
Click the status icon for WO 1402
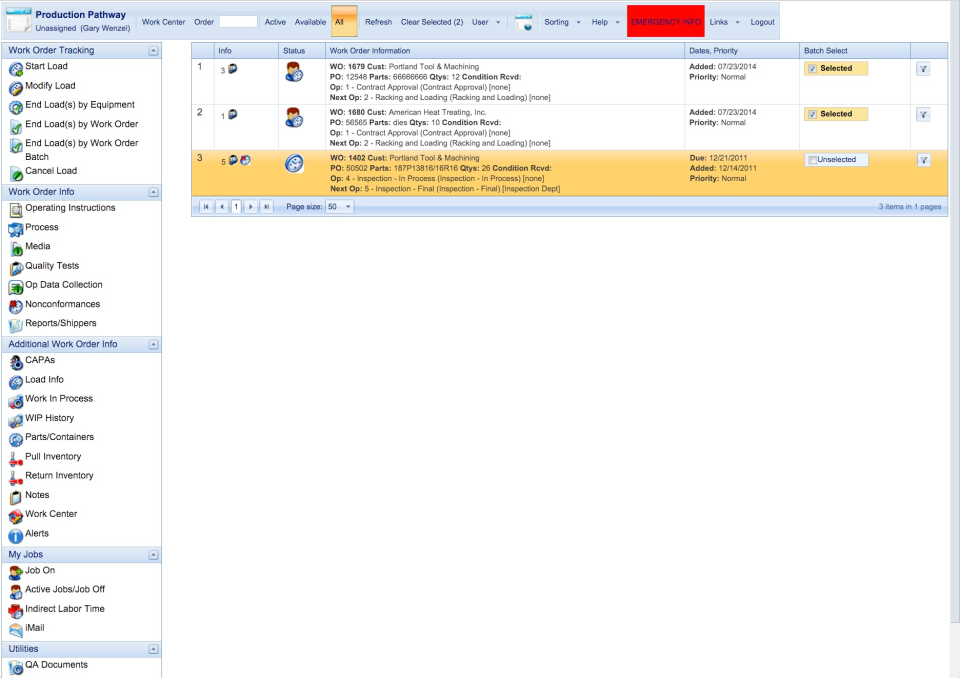(x=294, y=164)
